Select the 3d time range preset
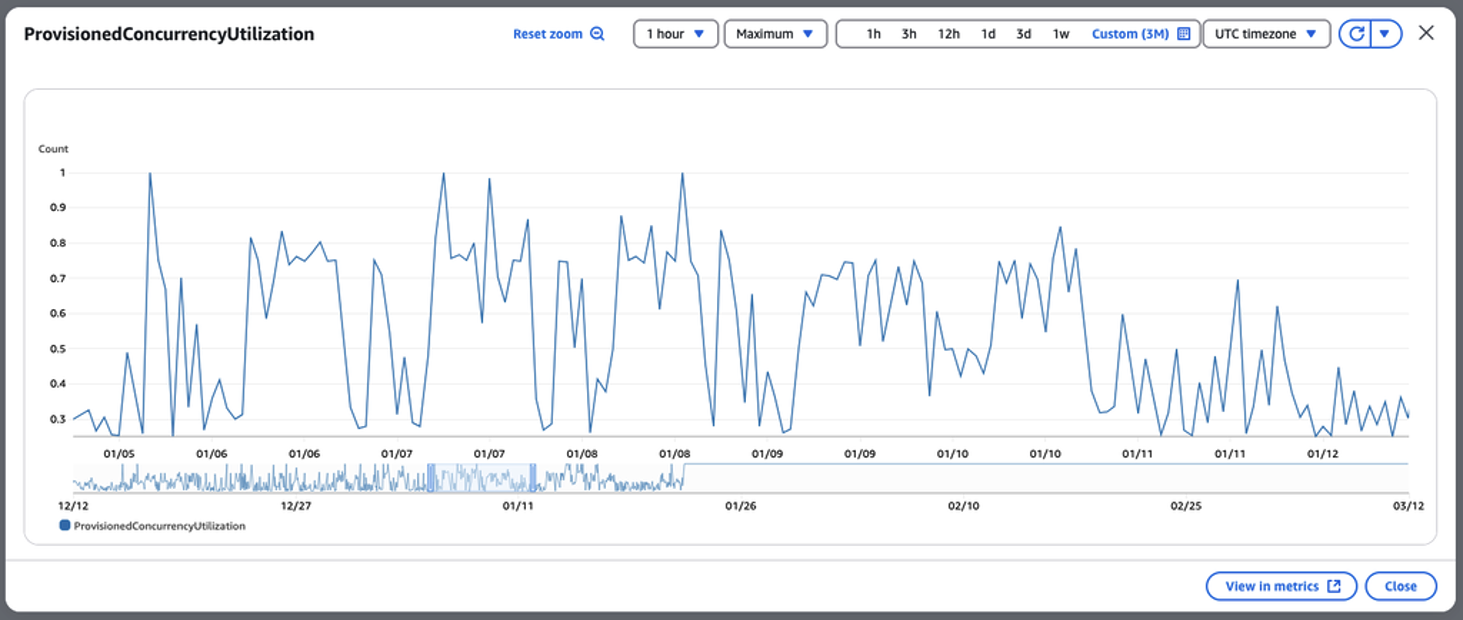The image size is (1463, 620). (x=1024, y=33)
